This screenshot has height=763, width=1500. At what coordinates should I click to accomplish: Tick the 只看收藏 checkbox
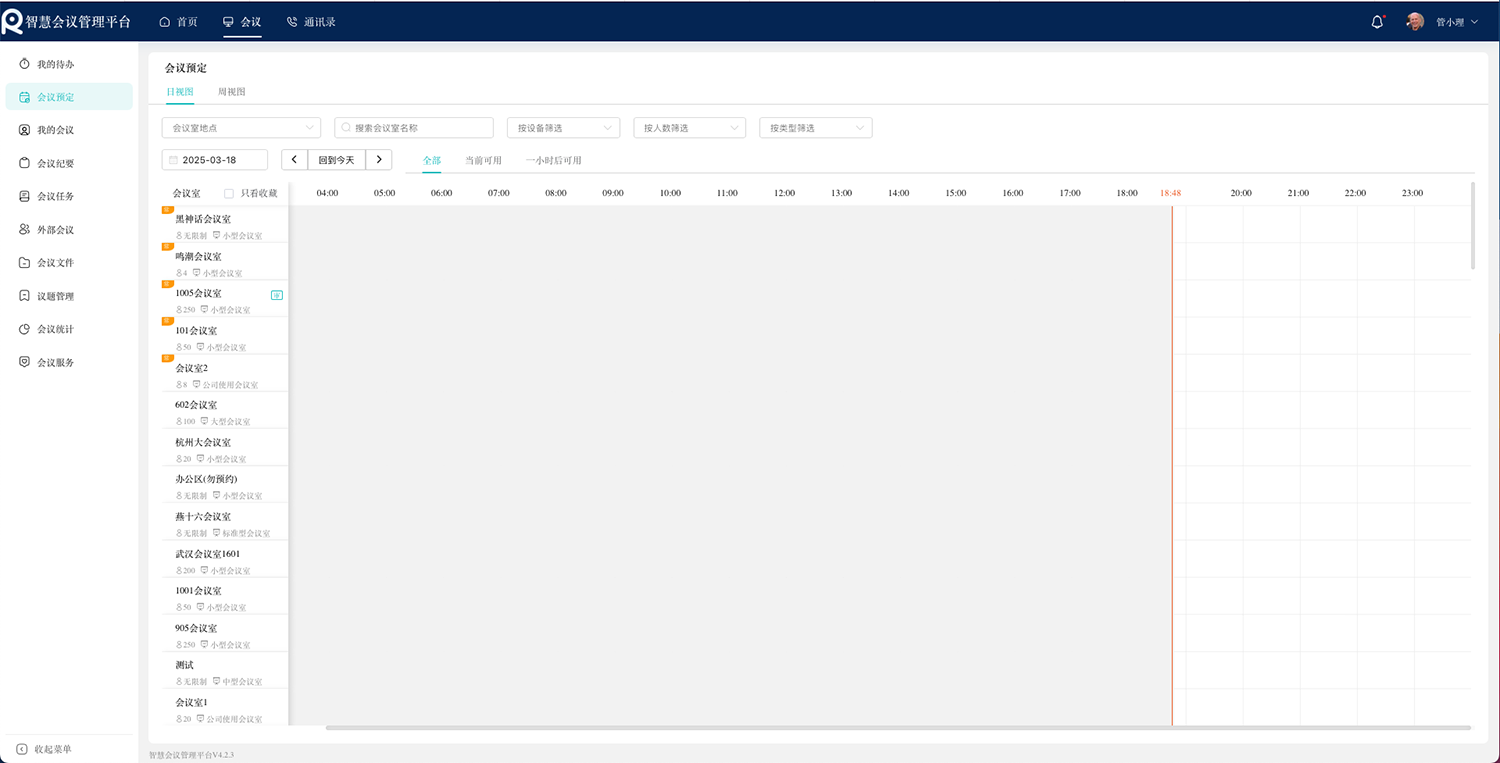pos(229,193)
